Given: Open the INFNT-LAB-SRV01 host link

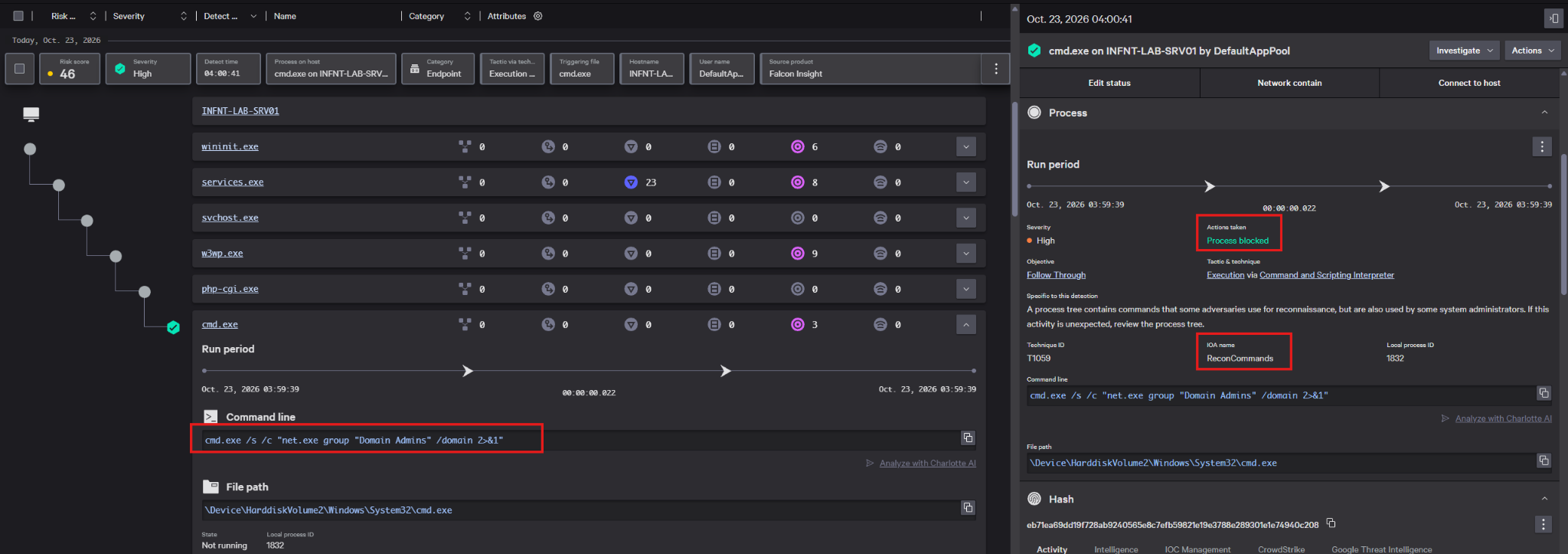Looking at the screenshot, I should tap(240, 111).
